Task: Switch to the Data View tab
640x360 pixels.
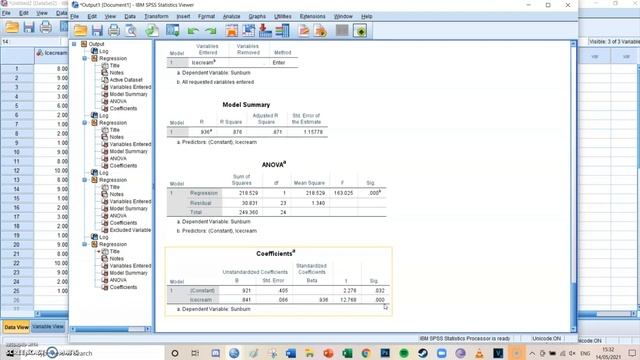Action: (x=17, y=327)
